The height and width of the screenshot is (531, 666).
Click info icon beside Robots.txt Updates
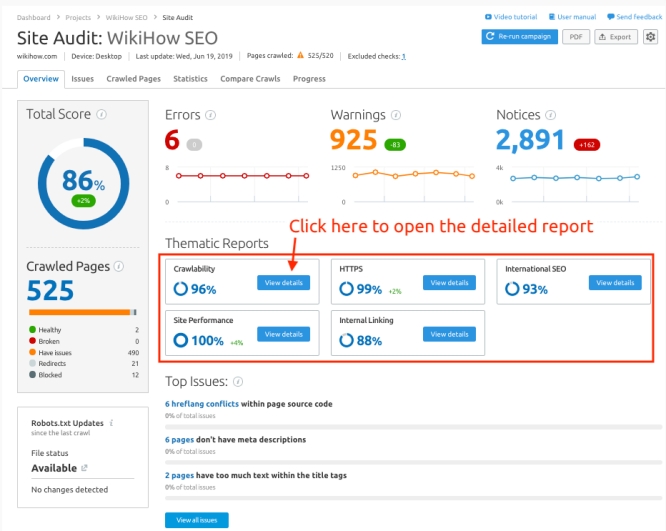tap(111, 424)
